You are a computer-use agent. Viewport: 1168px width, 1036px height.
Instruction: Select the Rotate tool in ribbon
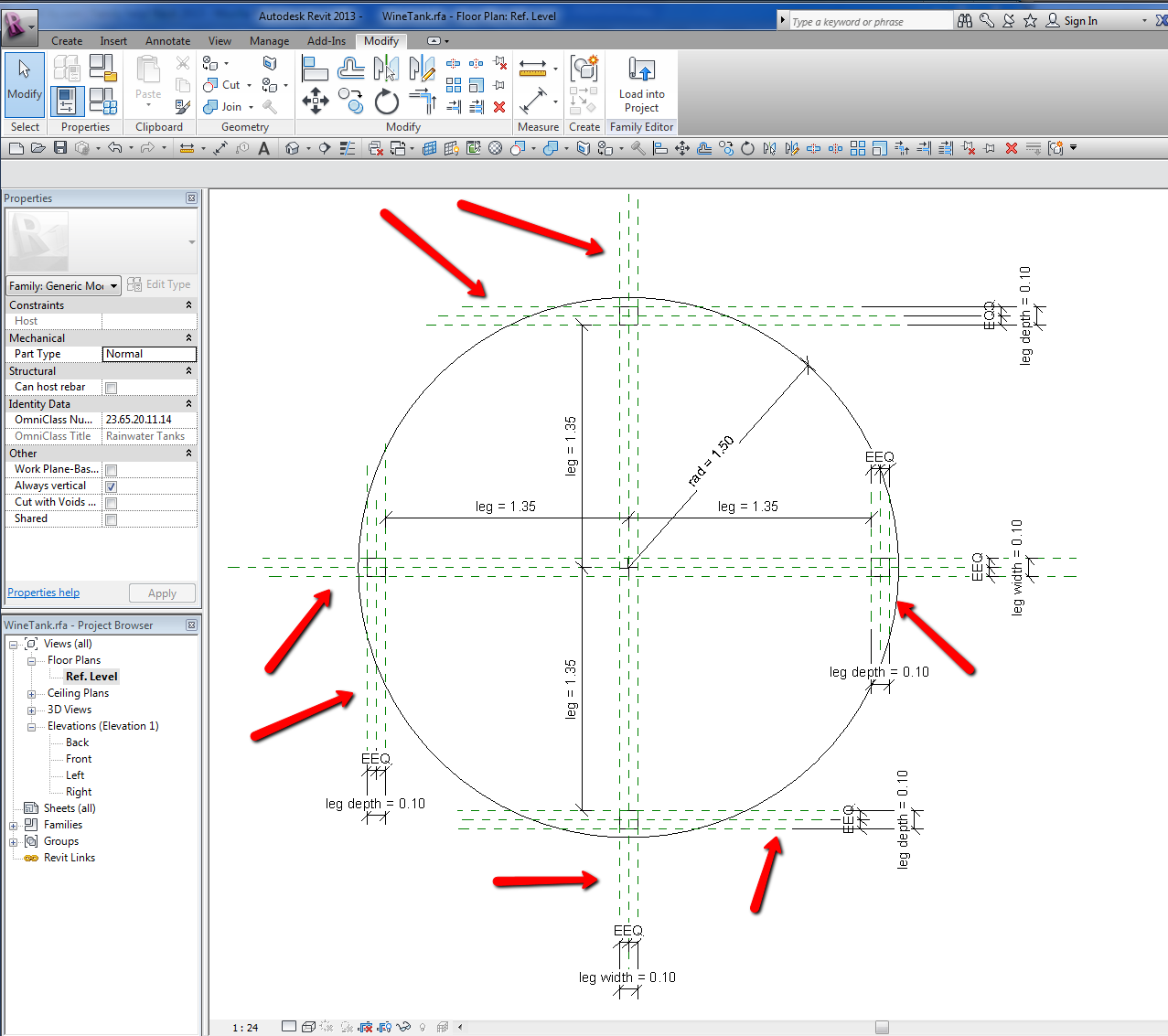[386, 101]
